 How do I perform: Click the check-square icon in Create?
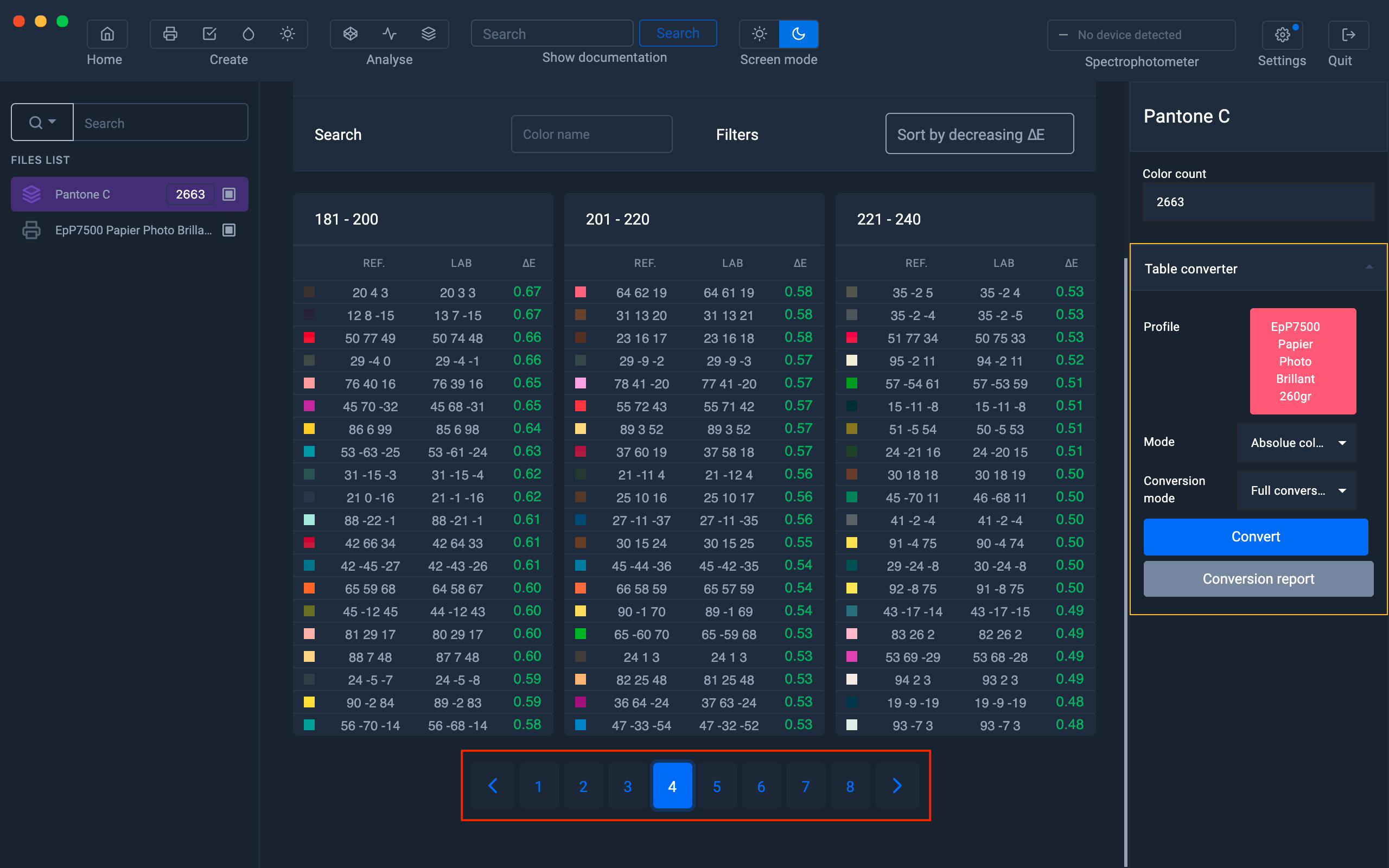[209, 34]
